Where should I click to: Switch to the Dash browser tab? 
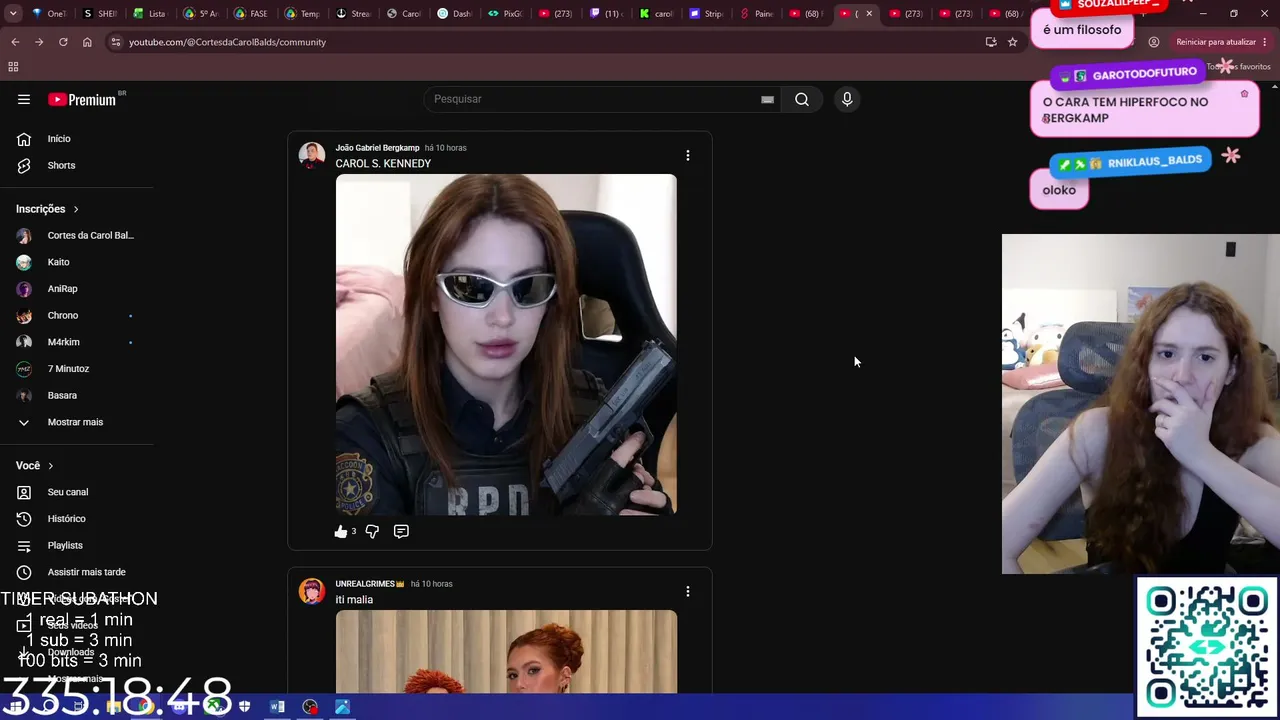[456, 14]
